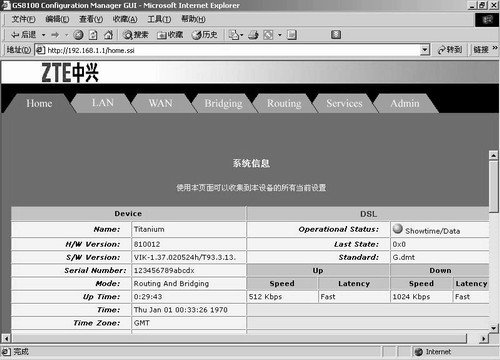Click the 'Titanium' device name value

click(149, 229)
